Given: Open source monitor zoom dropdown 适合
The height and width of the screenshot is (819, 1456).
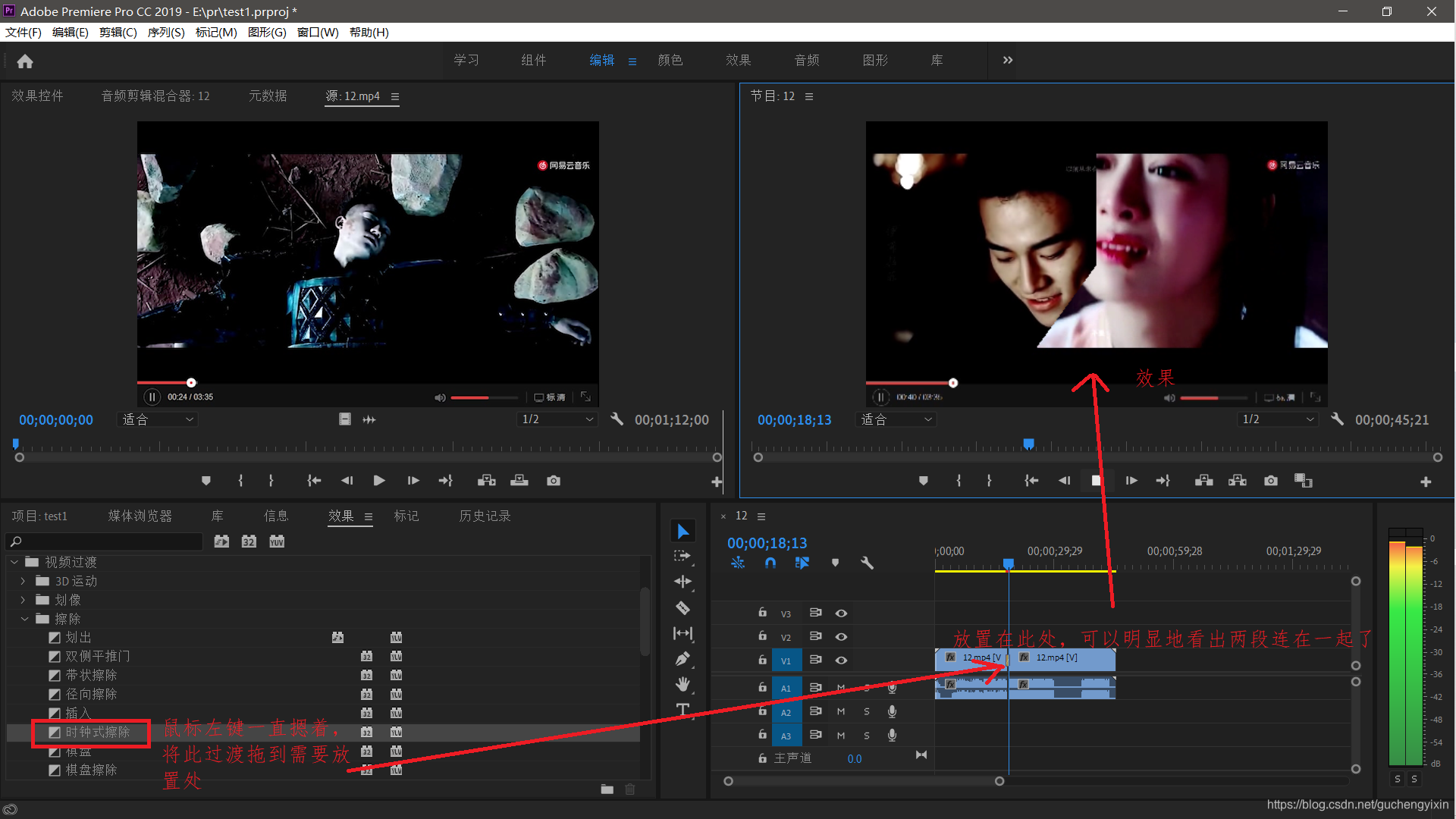Looking at the screenshot, I should [157, 419].
